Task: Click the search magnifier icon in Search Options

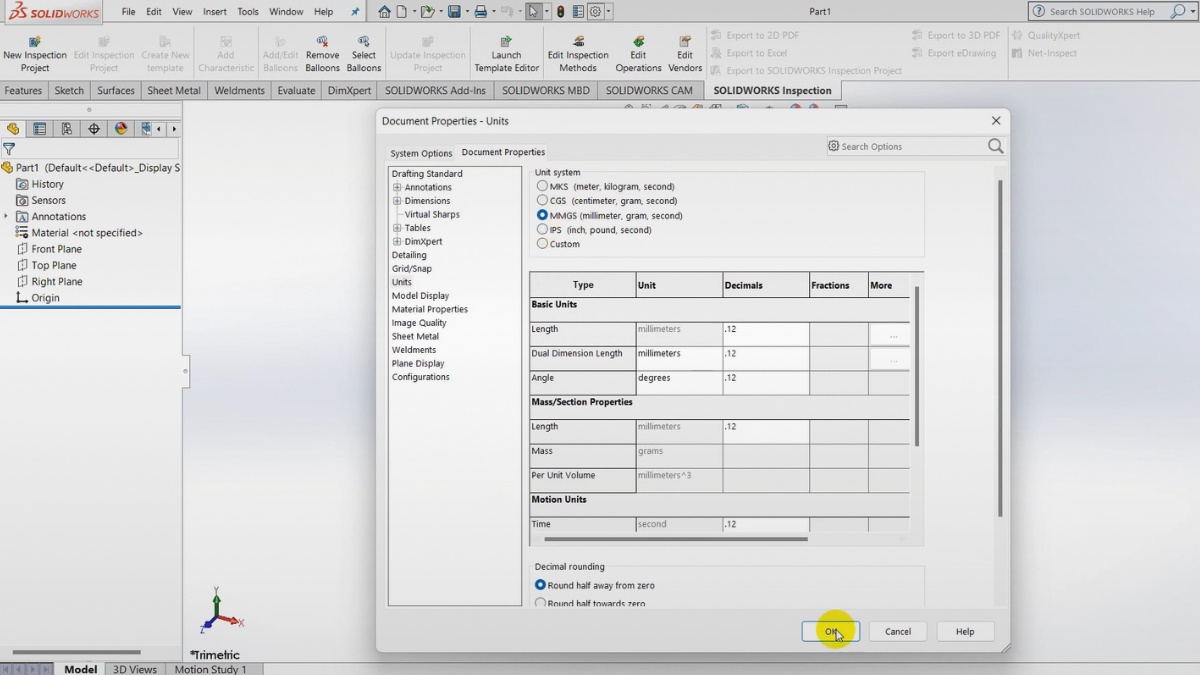Action: click(995, 146)
